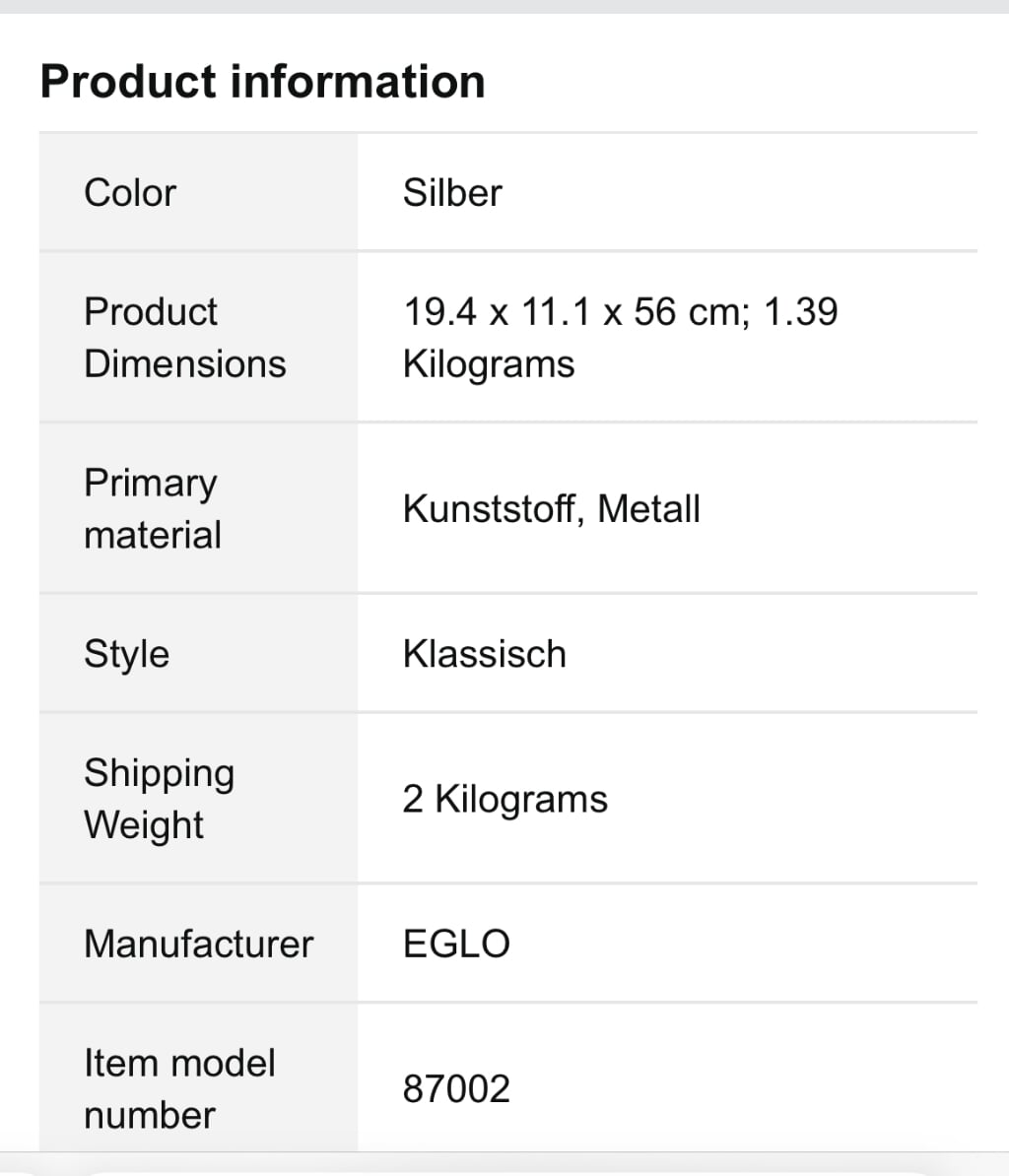Click the 19.4 x 11.1 x 56 cm value
The width and height of the screenshot is (1009, 1176).
coord(576,311)
